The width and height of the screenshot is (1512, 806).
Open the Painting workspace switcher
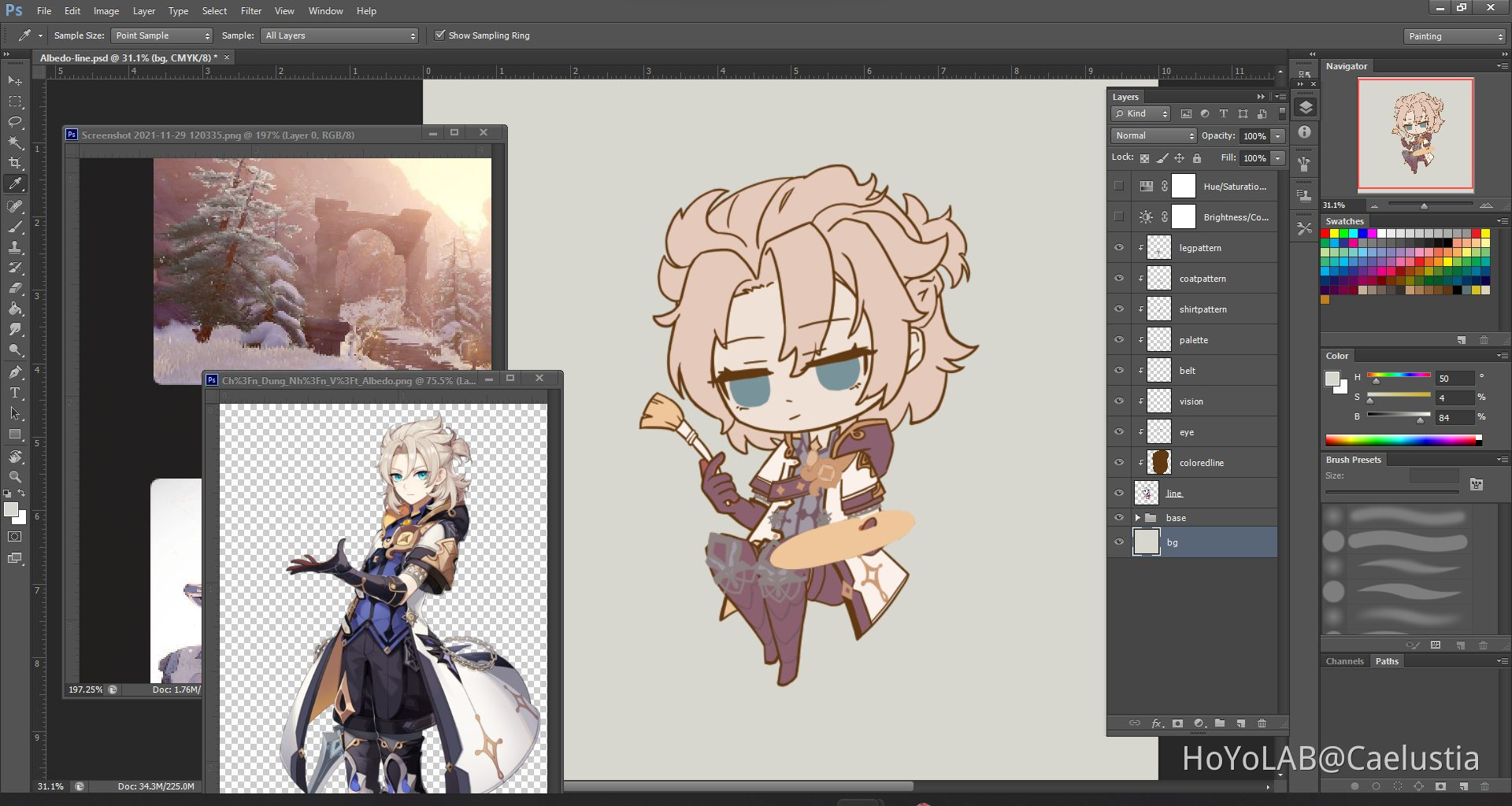pyautogui.click(x=1454, y=36)
